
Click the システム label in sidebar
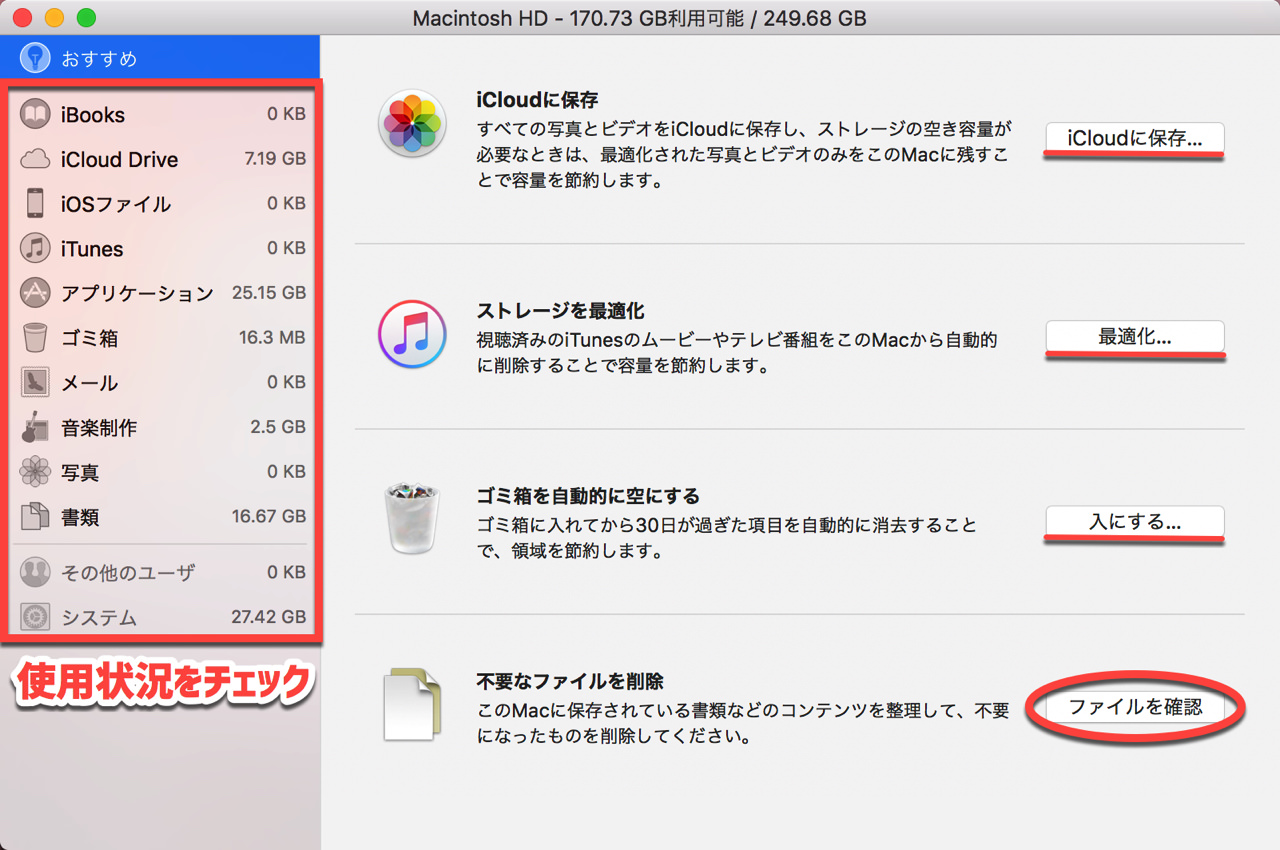pyautogui.click(x=99, y=617)
